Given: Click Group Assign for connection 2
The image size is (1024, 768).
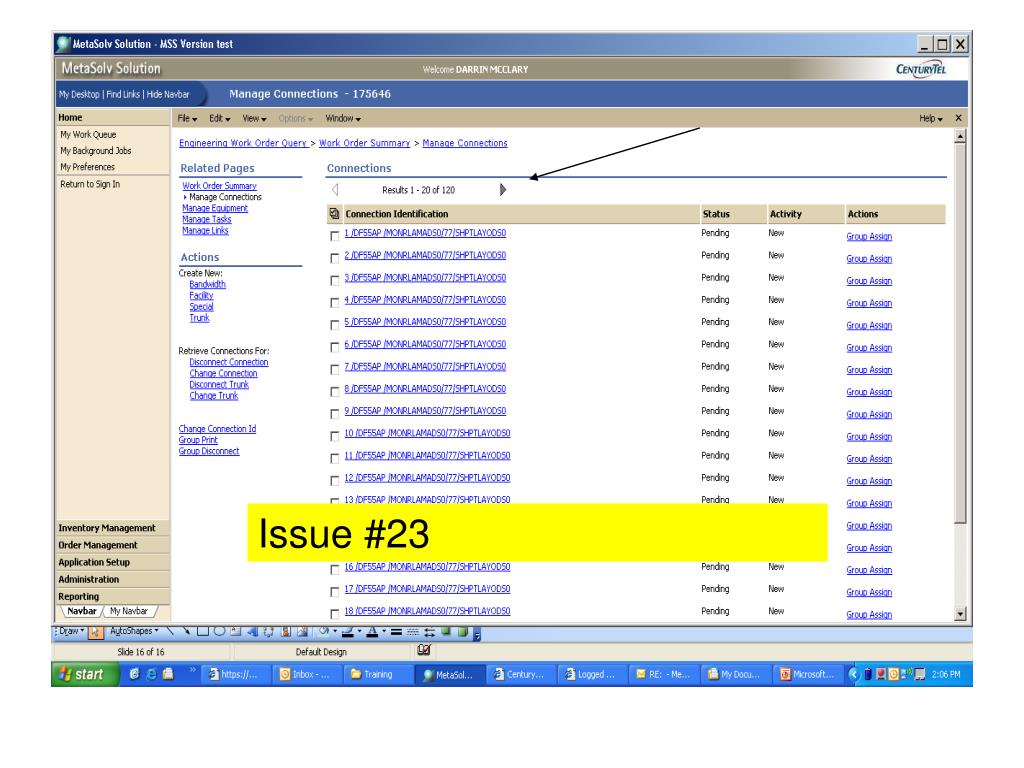Looking at the screenshot, I should coord(869,259).
